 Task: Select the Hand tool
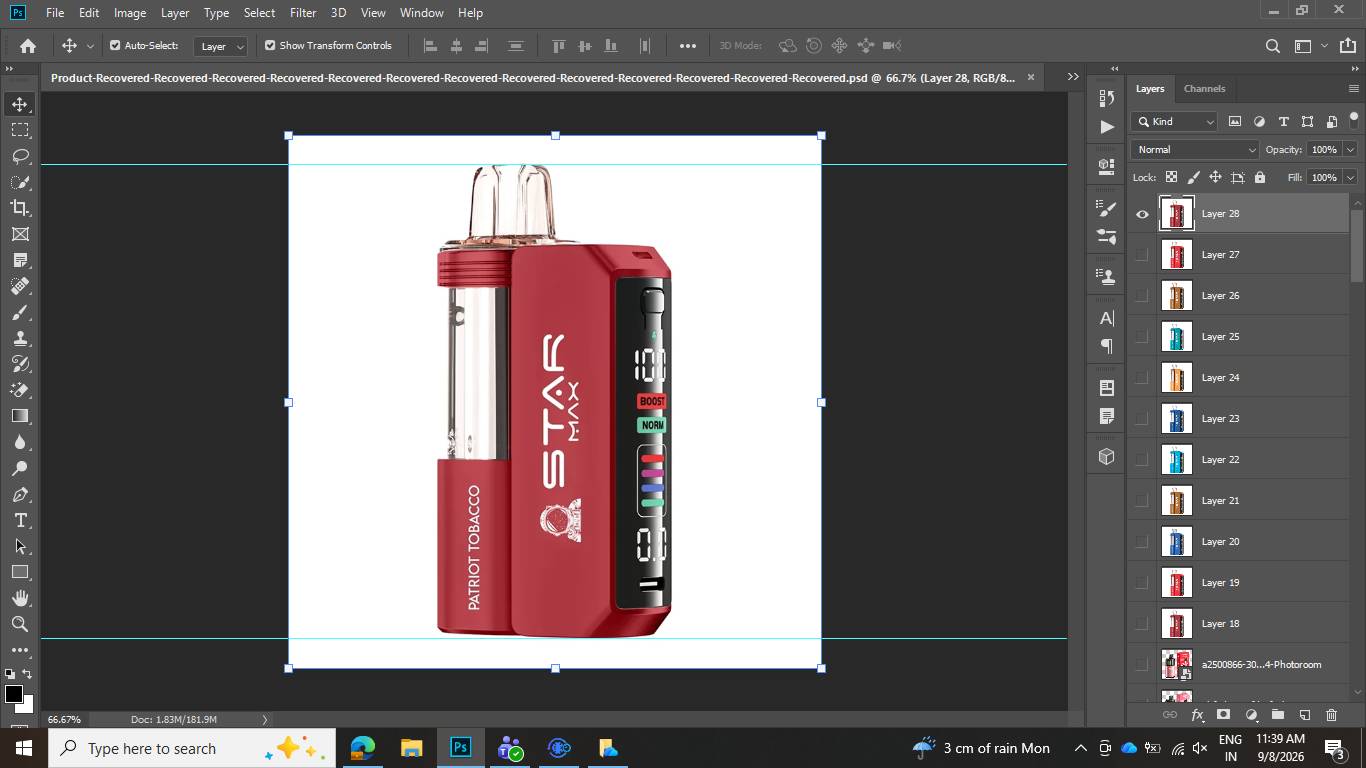pyautogui.click(x=20, y=598)
